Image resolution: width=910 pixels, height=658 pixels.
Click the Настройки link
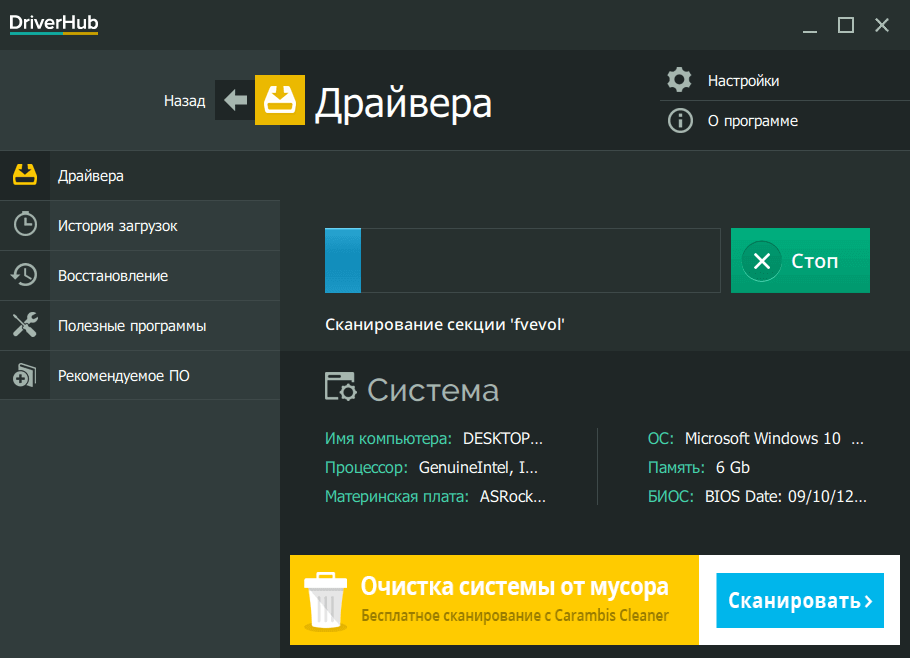pyautogui.click(x=743, y=81)
